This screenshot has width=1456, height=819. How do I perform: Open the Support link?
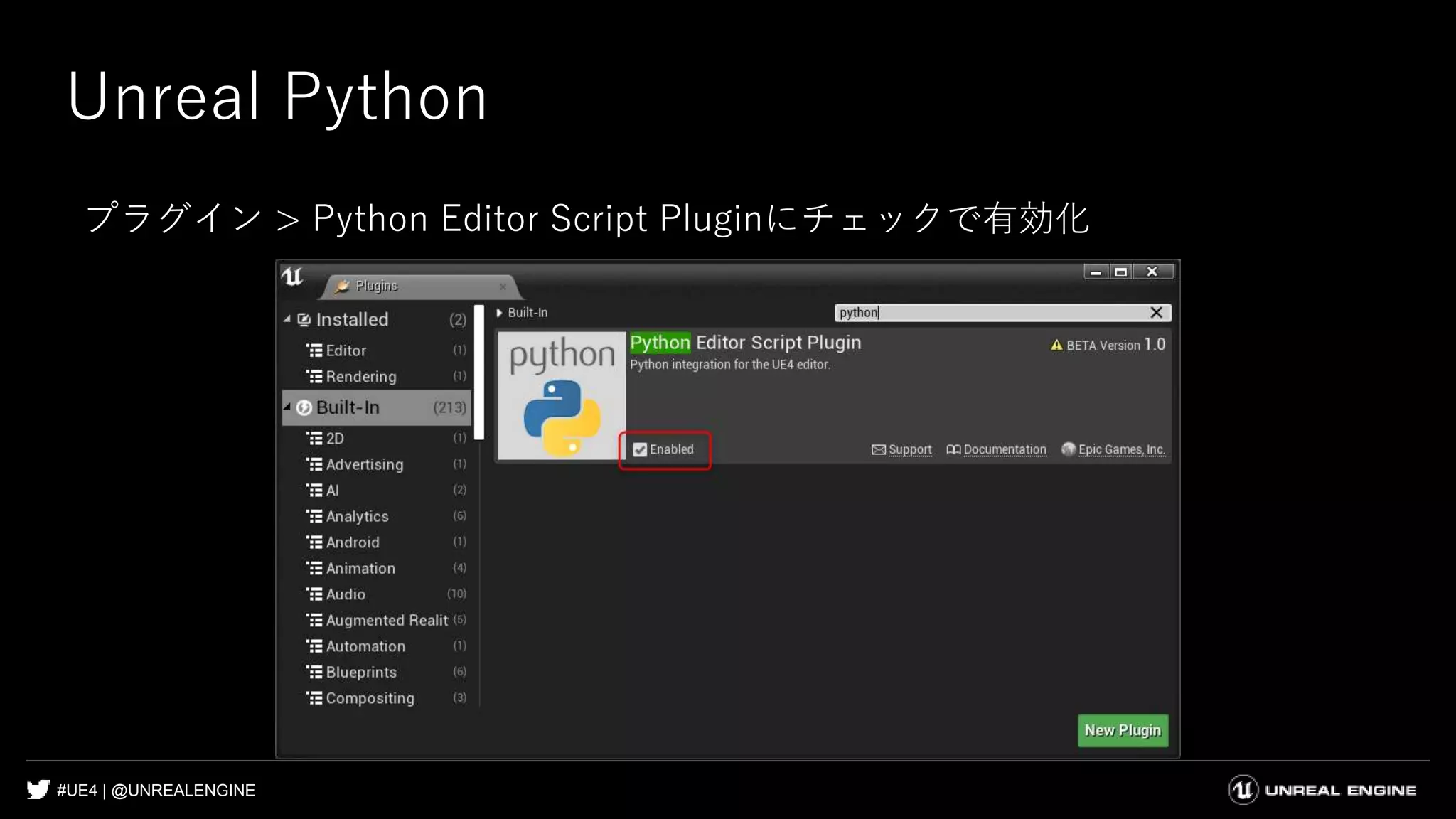point(910,449)
